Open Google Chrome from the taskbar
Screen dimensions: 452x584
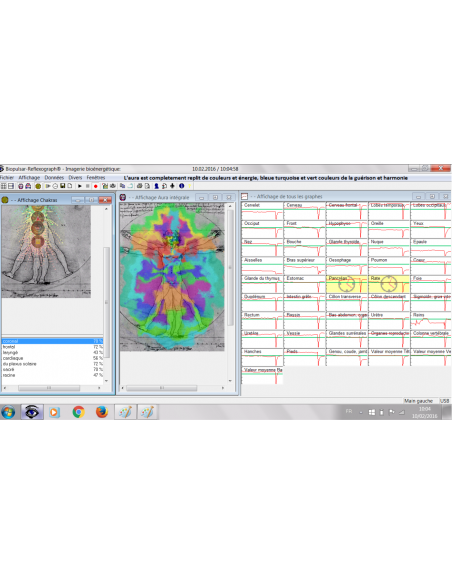78,412
